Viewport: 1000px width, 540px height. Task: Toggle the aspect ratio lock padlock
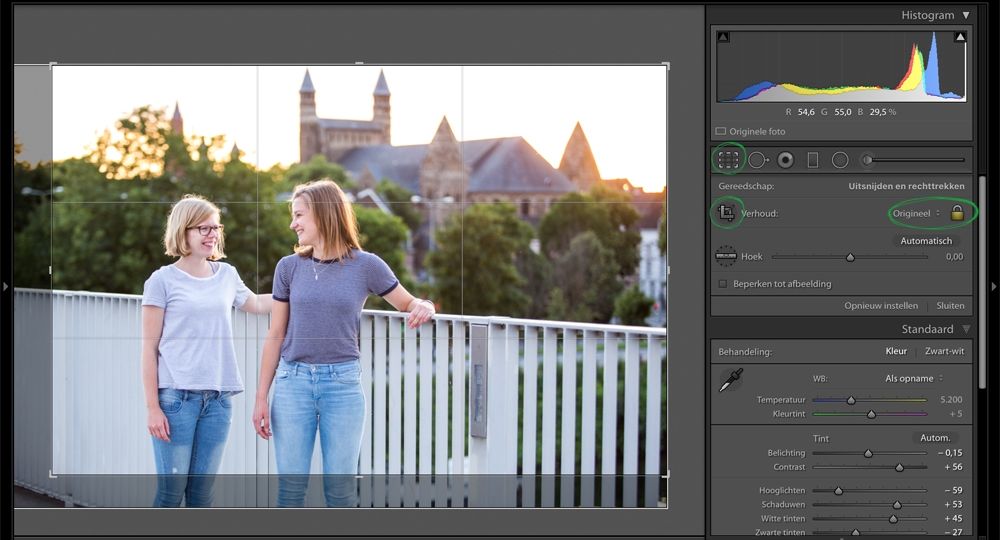tap(957, 213)
